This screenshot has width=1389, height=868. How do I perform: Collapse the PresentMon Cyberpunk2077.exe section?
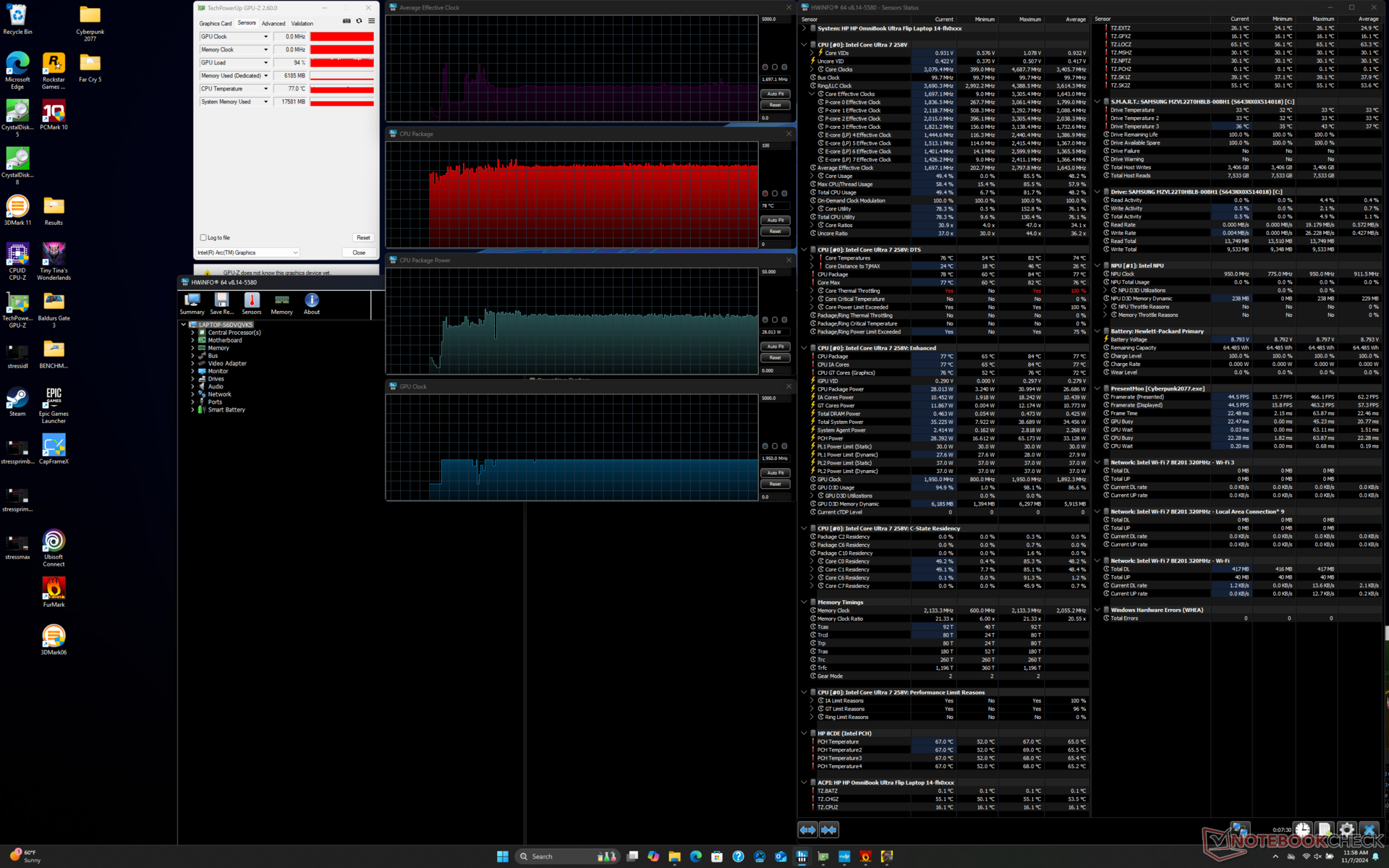point(1097,388)
